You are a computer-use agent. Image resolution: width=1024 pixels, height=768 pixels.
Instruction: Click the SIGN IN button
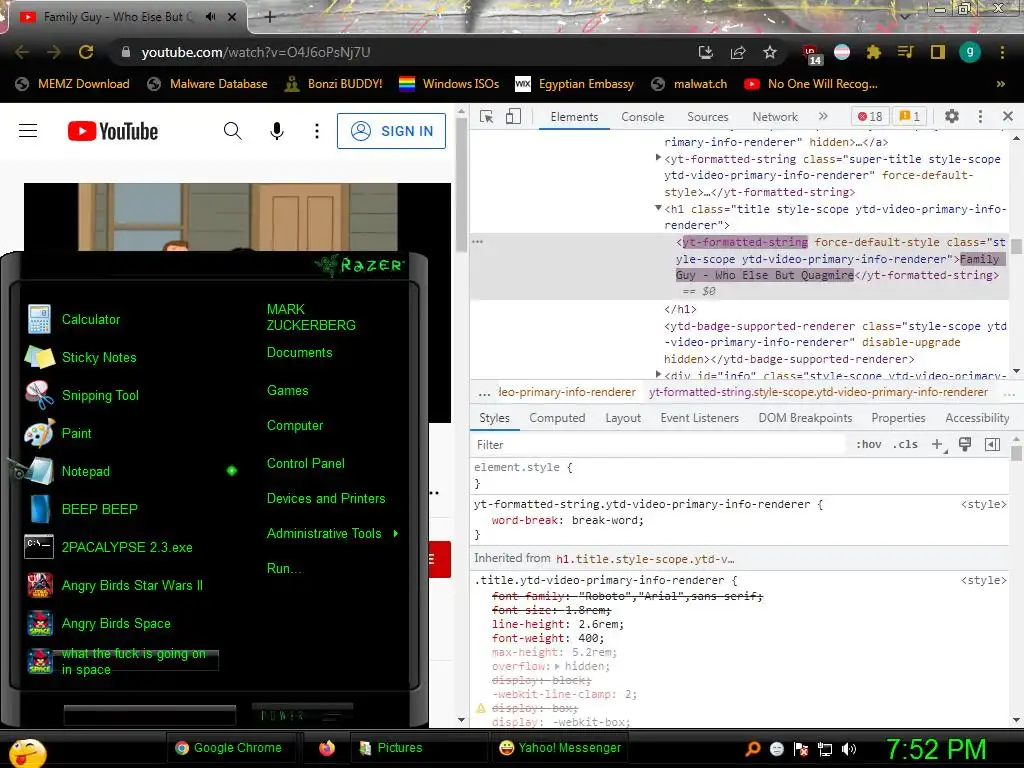pos(391,131)
